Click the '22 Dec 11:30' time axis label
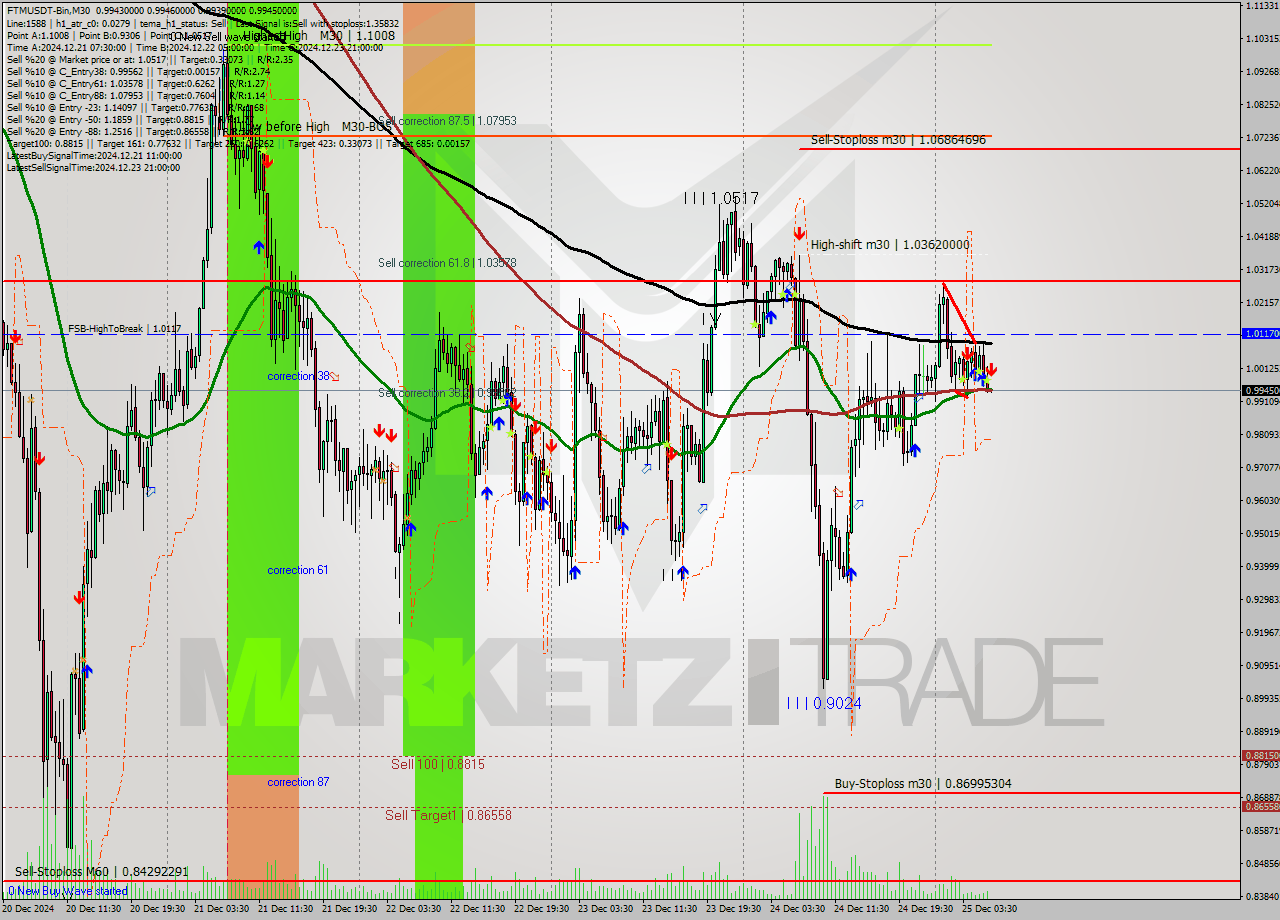This screenshot has width=1280, height=920. click(x=478, y=910)
